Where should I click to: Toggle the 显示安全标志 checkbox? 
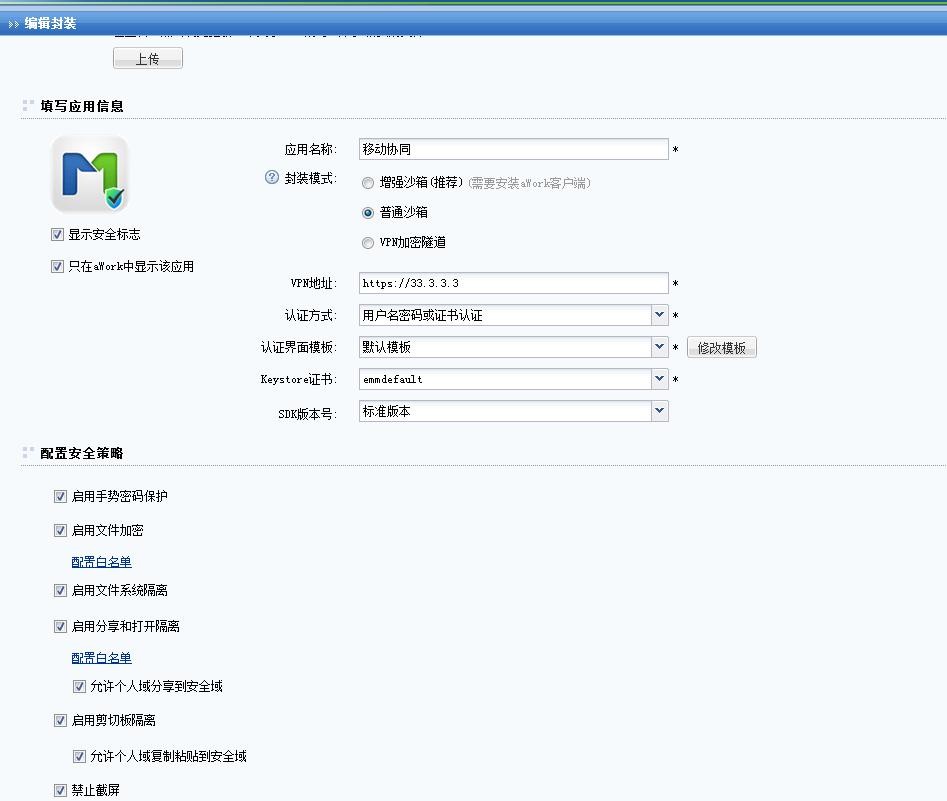coord(58,234)
